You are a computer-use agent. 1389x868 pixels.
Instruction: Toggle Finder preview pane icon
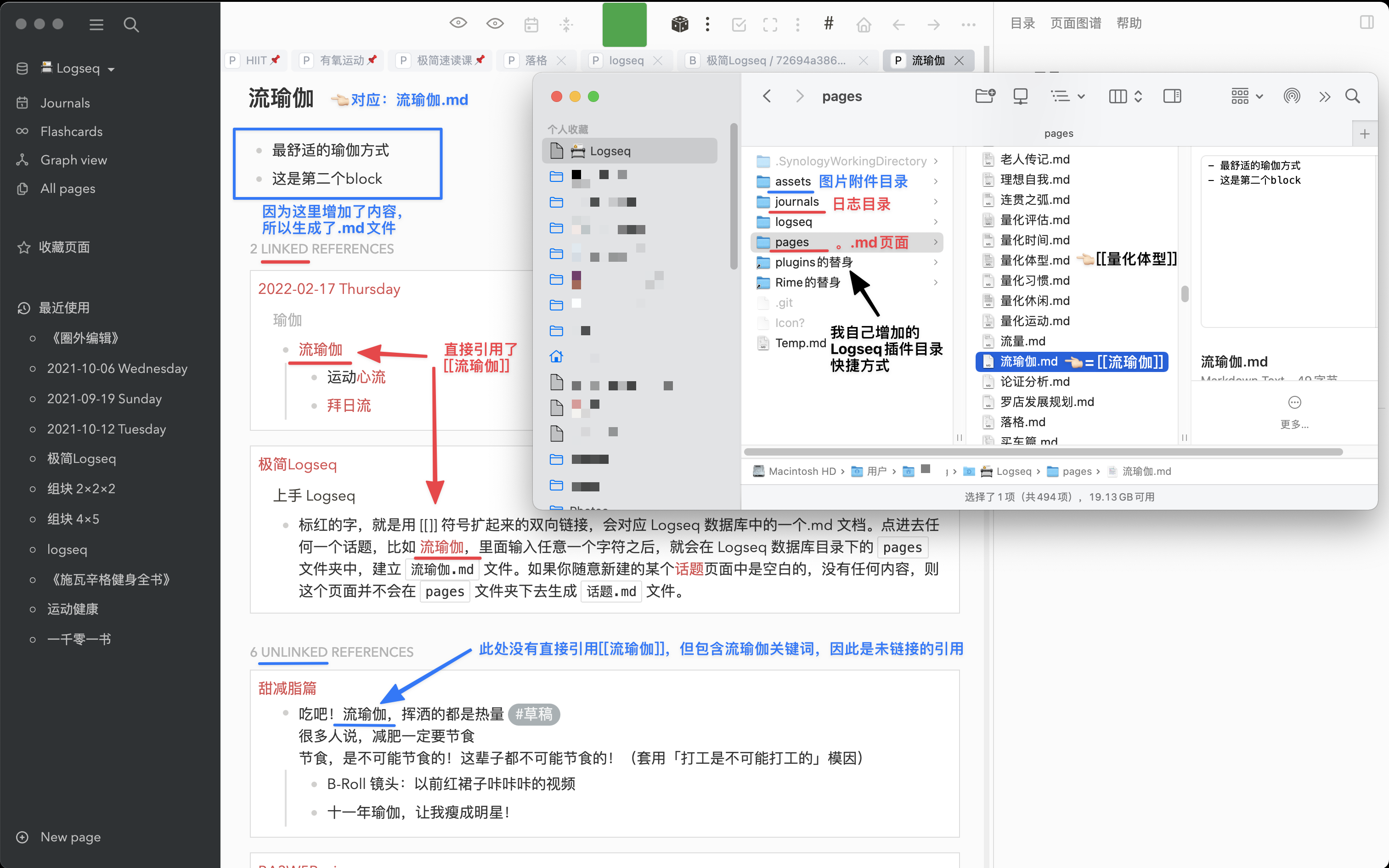[1172, 96]
